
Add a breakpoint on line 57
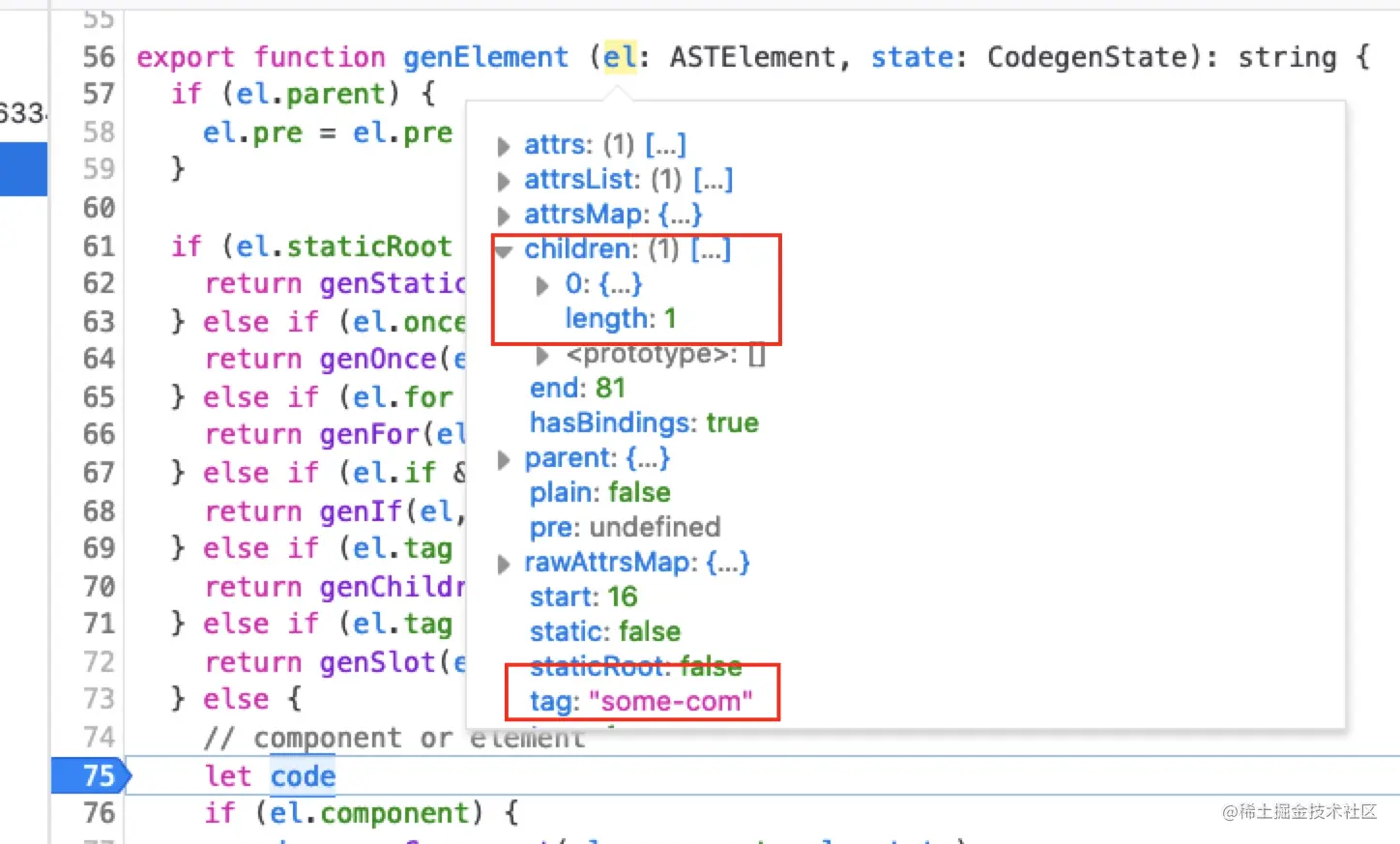(98, 94)
